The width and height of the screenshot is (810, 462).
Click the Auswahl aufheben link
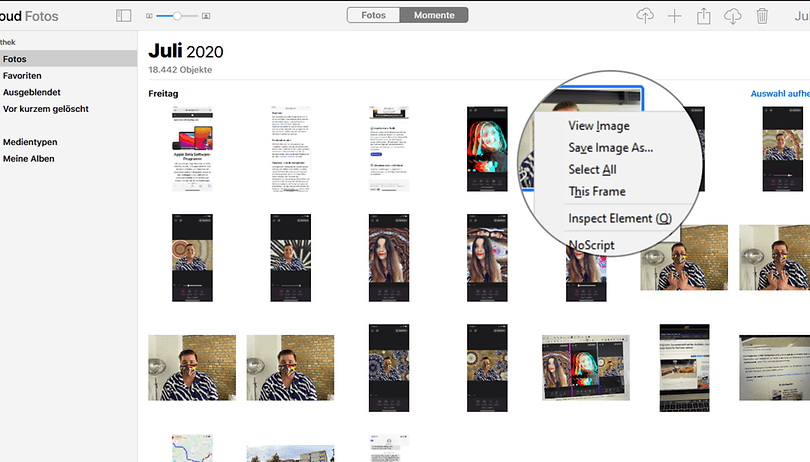point(780,94)
